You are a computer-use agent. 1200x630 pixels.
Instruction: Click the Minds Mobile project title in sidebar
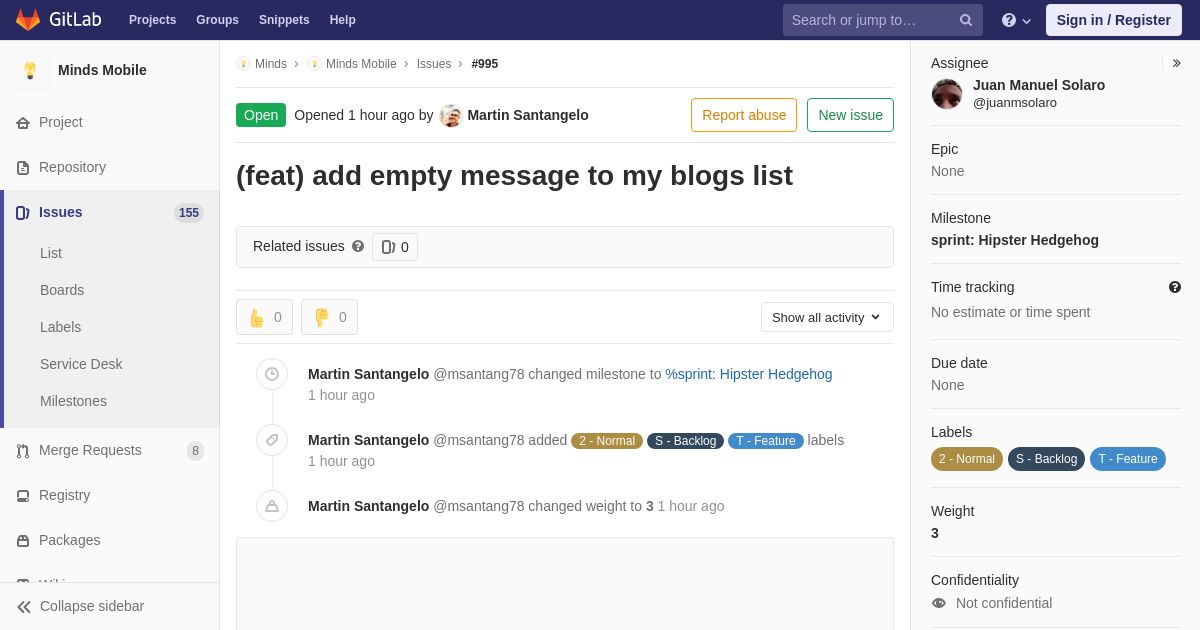(x=102, y=70)
